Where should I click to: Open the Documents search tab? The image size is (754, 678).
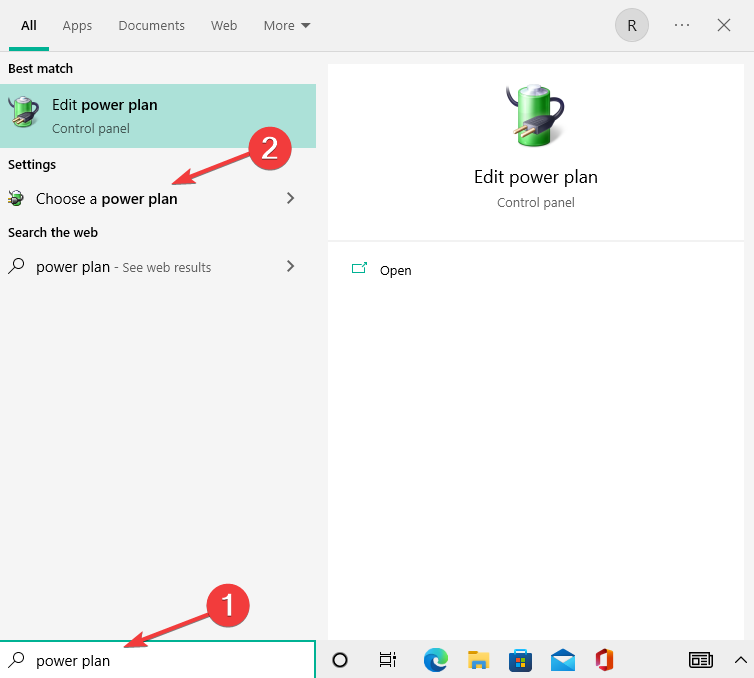click(151, 25)
